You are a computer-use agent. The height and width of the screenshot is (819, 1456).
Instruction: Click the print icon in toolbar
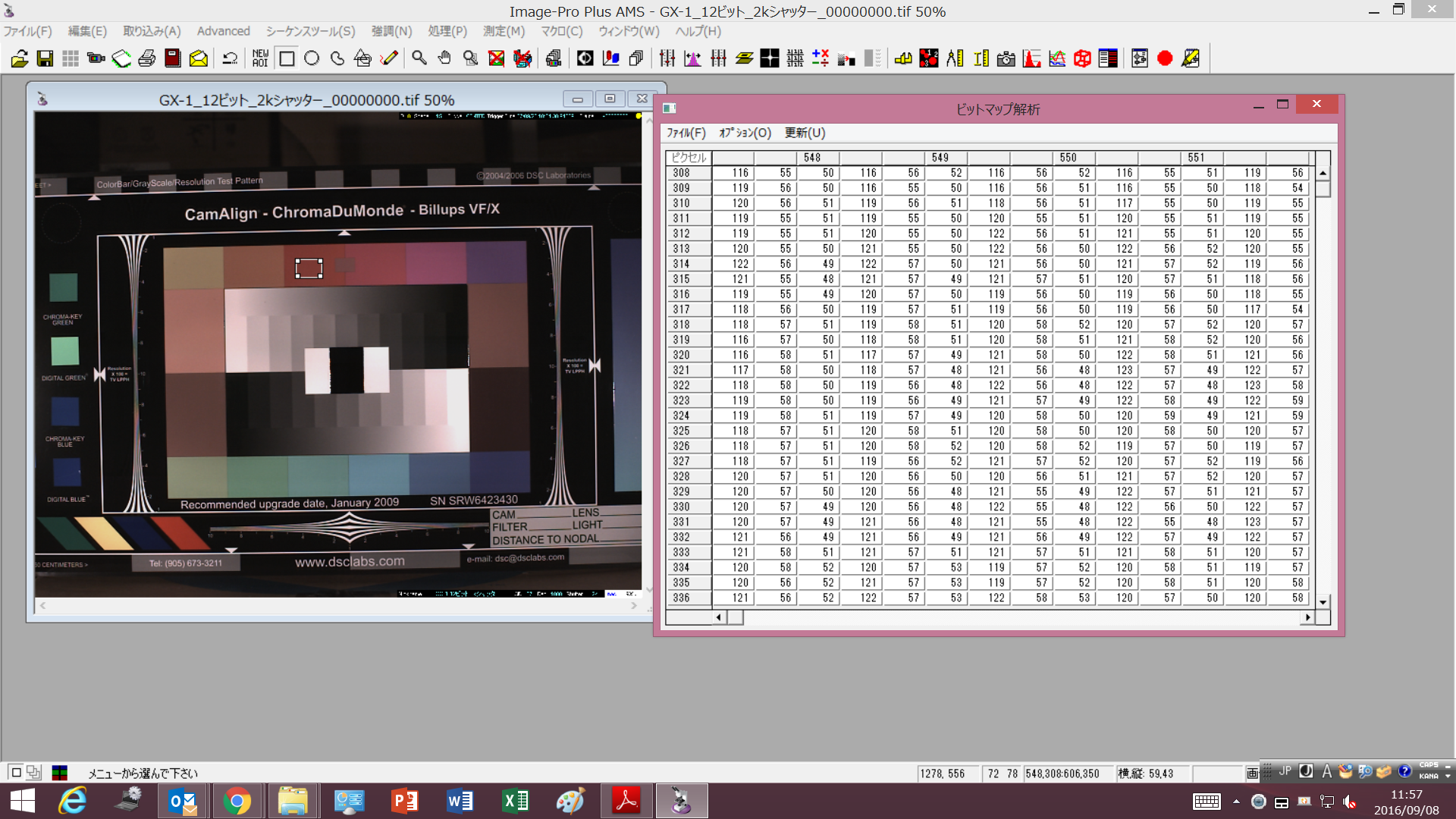click(147, 58)
